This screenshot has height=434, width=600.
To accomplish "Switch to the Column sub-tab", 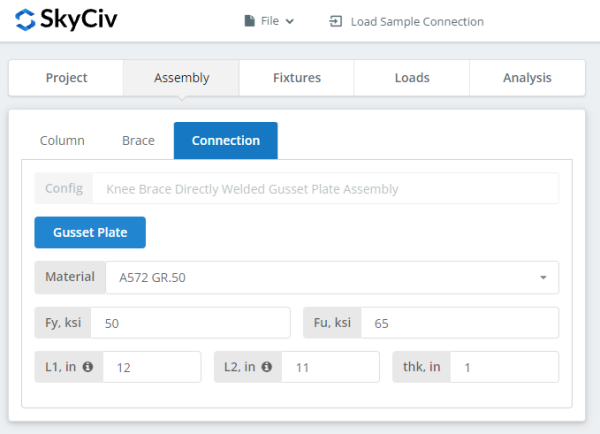I will pos(62,141).
